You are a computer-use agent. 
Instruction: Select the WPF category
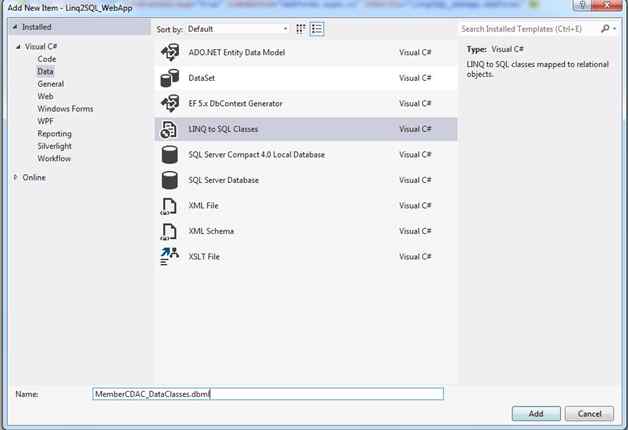click(45, 121)
